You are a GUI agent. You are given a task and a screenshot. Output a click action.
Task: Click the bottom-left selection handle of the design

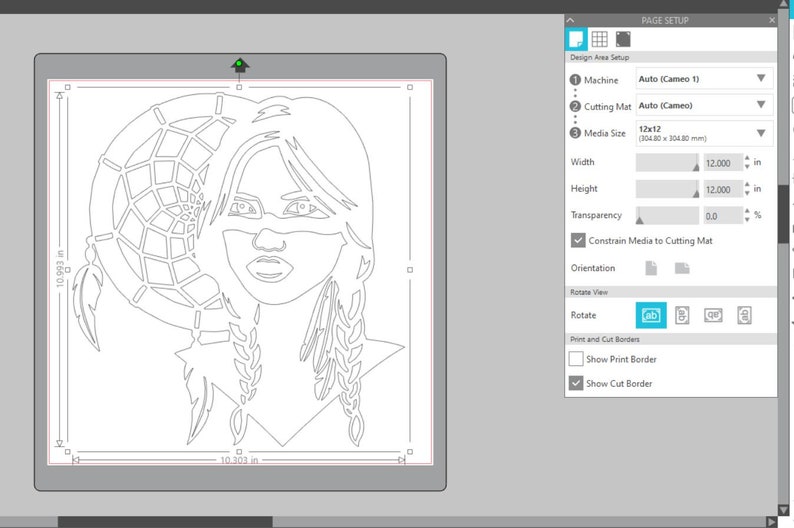68,452
